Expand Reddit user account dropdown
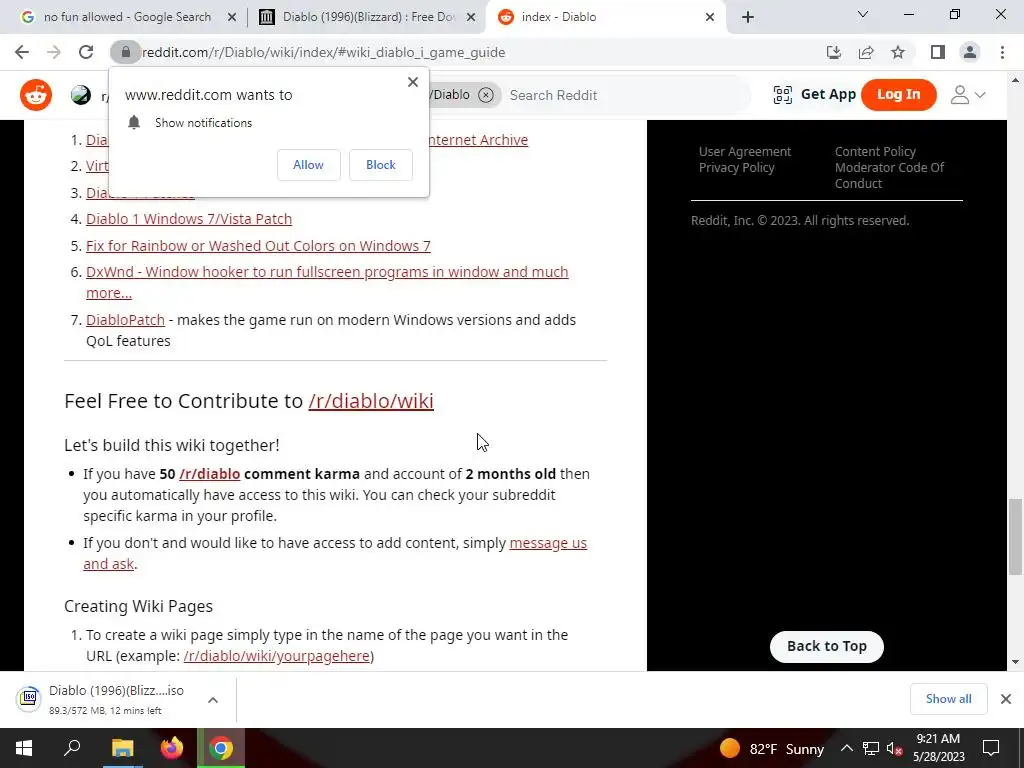This screenshot has height=768, width=1024. pos(968,95)
